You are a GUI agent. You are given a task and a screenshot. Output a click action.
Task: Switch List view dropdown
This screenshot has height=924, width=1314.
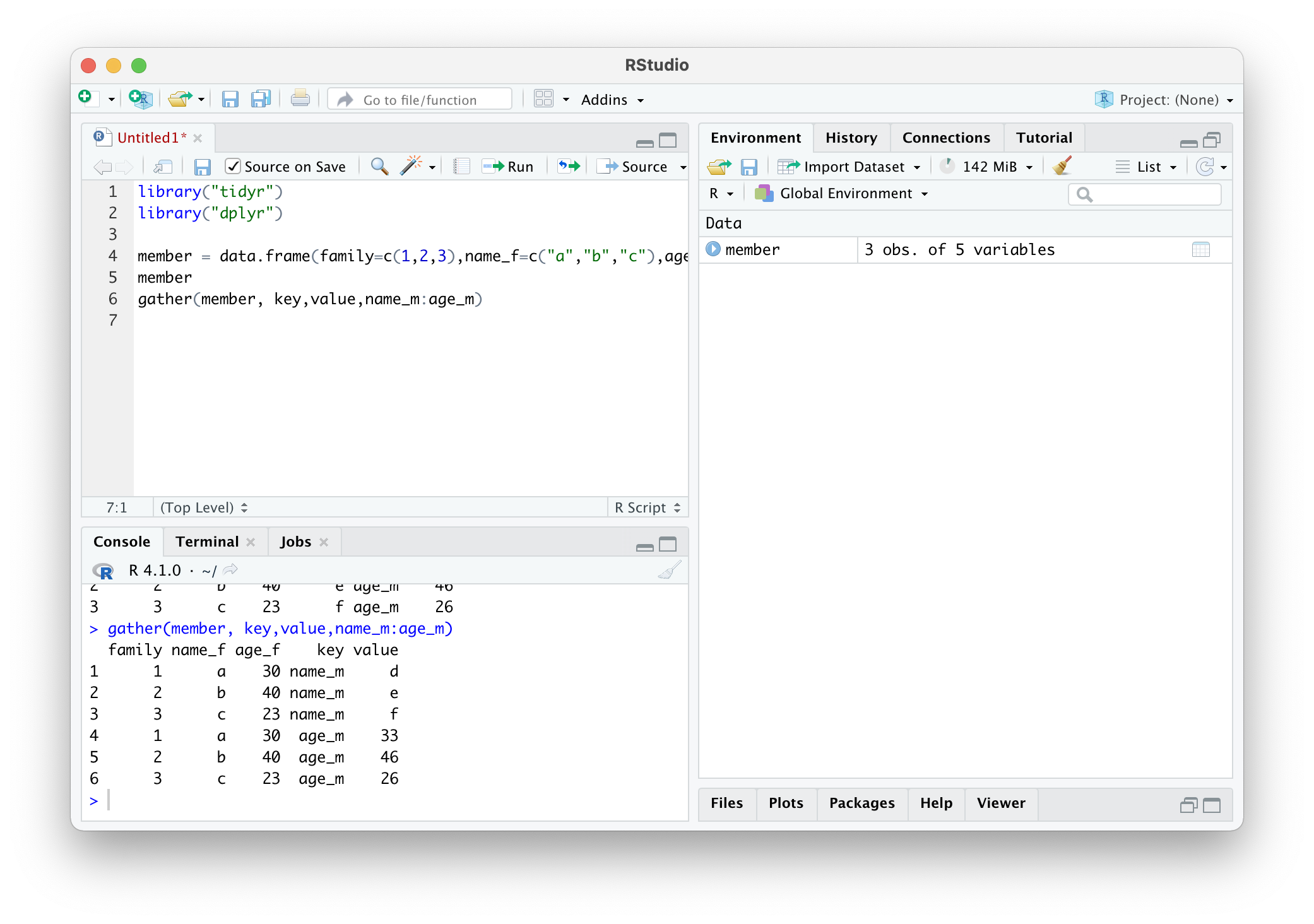1146,167
